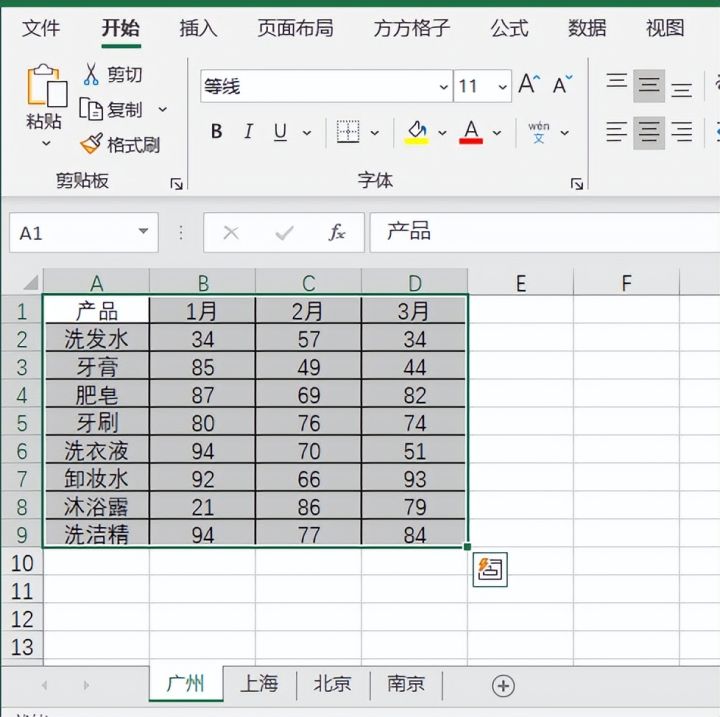Decrease font size with small A icon
The image size is (720, 717).
pyautogui.click(x=562, y=84)
